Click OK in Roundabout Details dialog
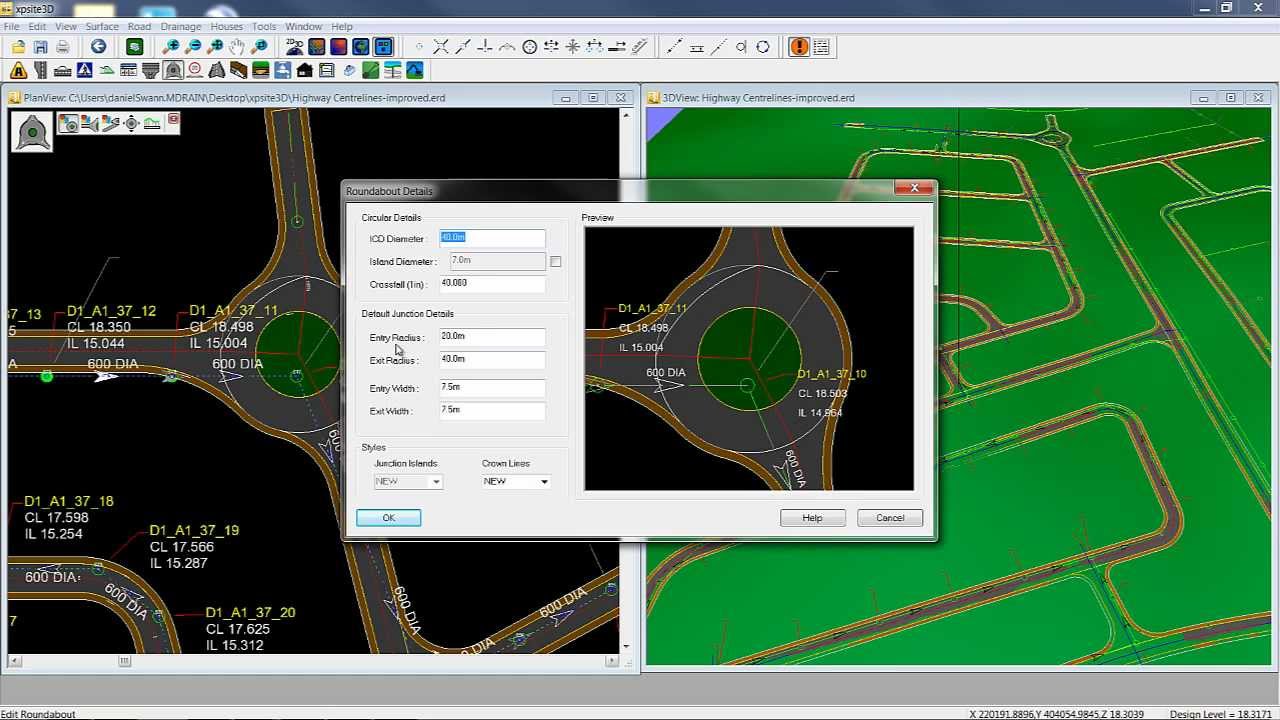The height and width of the screenshot is (720, 1280). point(388,518)
